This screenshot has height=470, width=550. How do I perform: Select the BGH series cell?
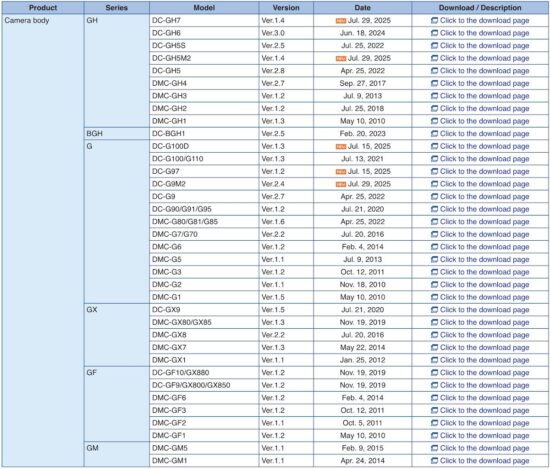(116, 134)
